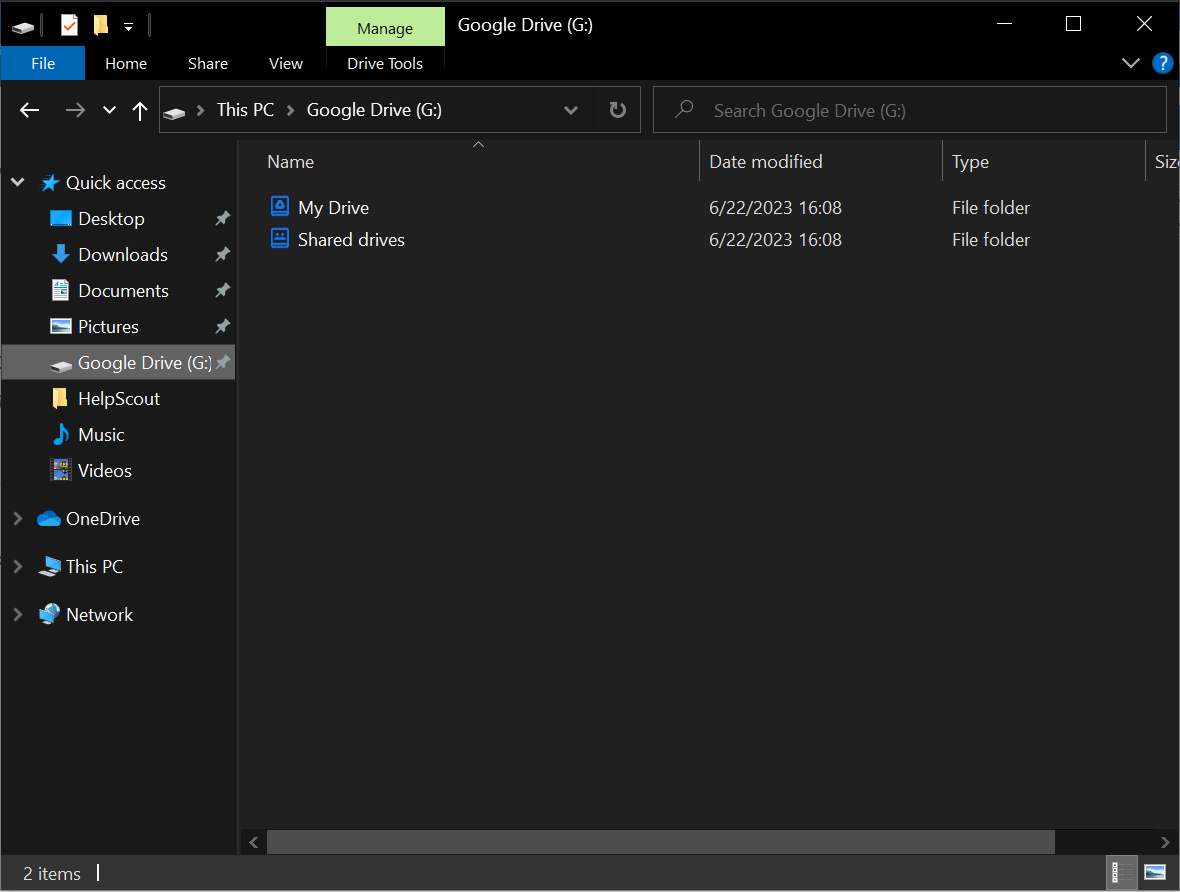The image size is (1180, 892).
Task: Click This PC in breadcrumb path
Action: pos(245,110)
